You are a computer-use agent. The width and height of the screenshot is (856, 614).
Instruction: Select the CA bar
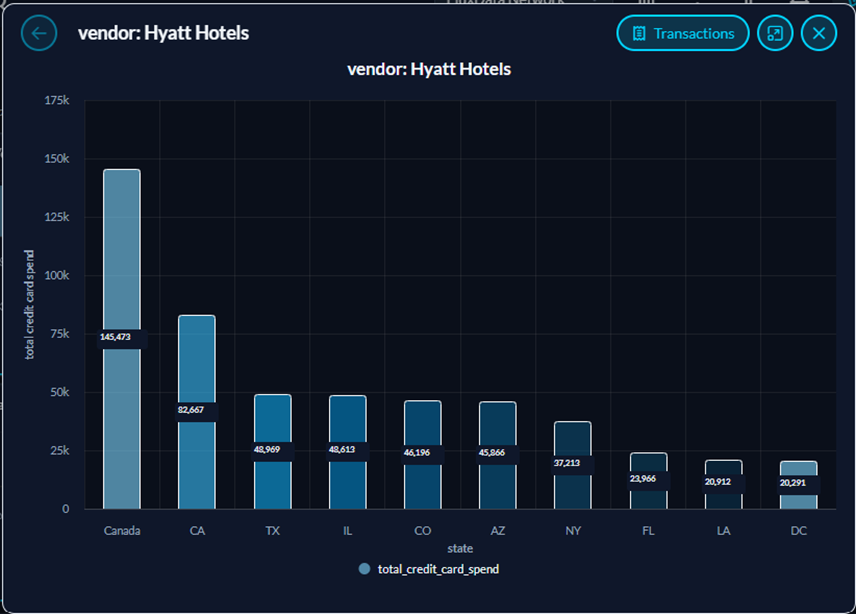click(197, 412)
